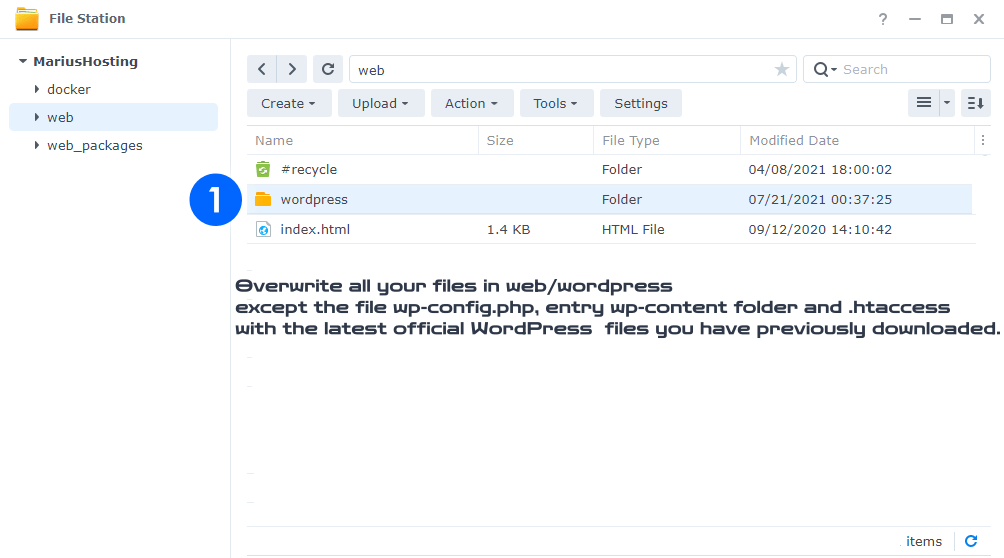The height and width of the screenshot is (558, 1004).
Task: Click the HTML File type cell
Action: (633, 229)
